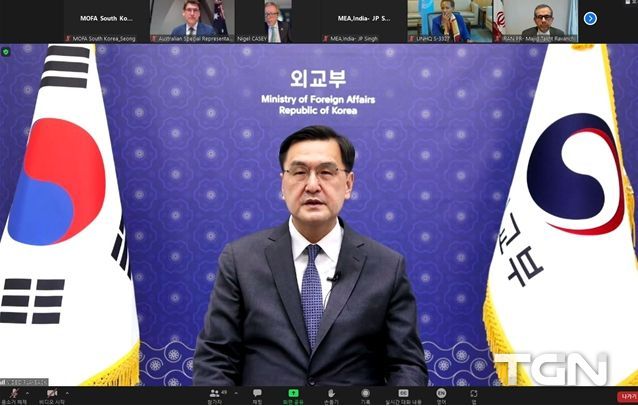Unmute the microphone in the toolbar

tap(15, 393)
